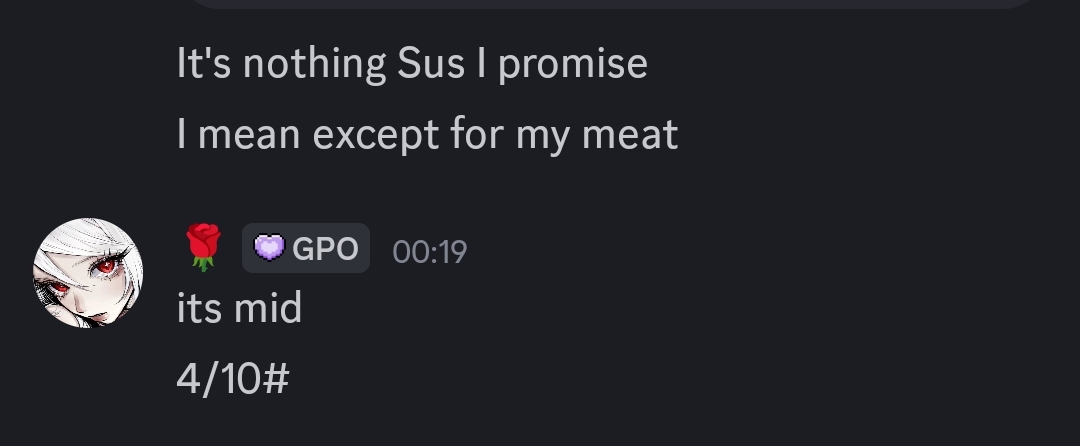The height and width of the screenshot is (446, 1080).
Task: Click the 00:19 message timestamp
Action: [x=429, y=250]
